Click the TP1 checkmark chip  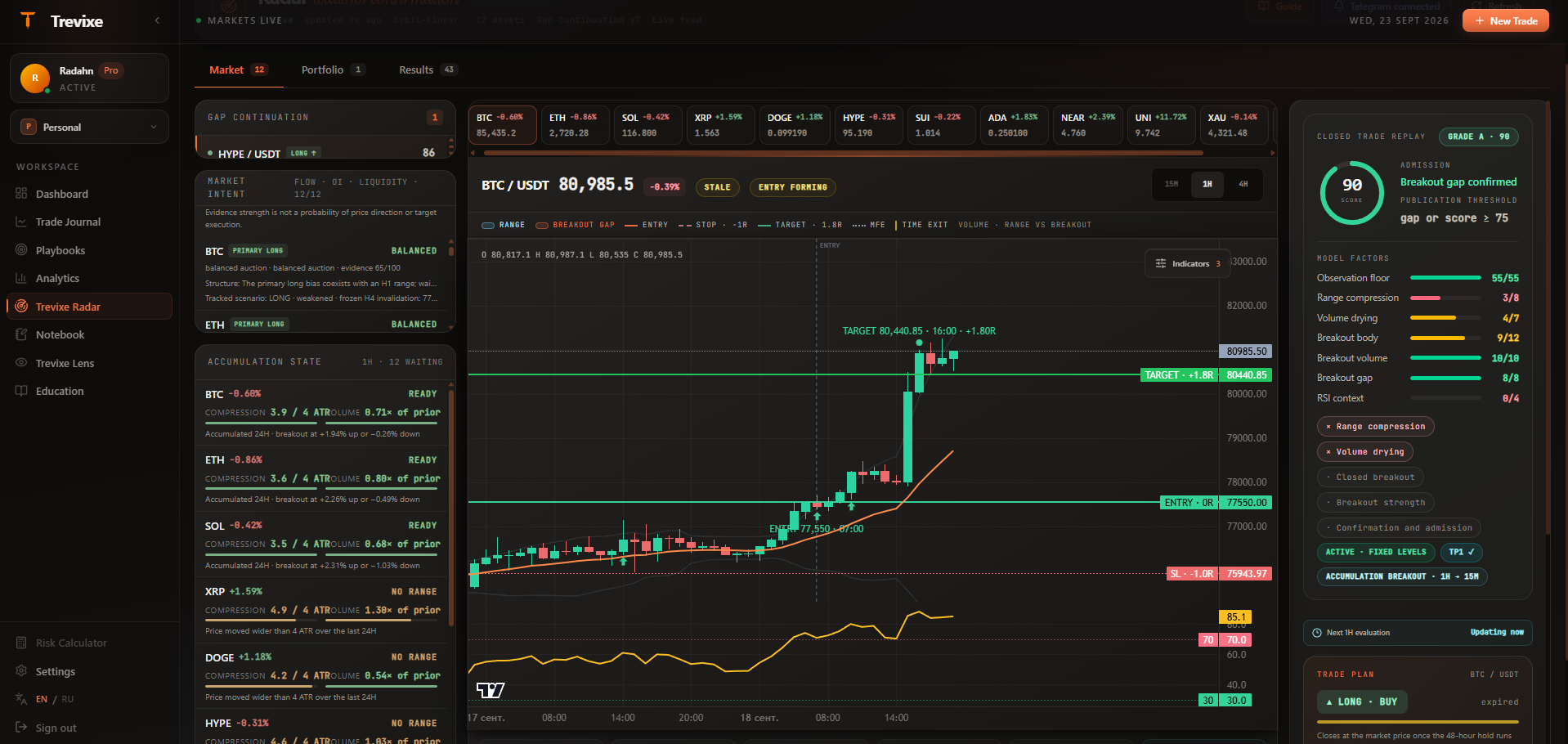(x=1462, y=553)
